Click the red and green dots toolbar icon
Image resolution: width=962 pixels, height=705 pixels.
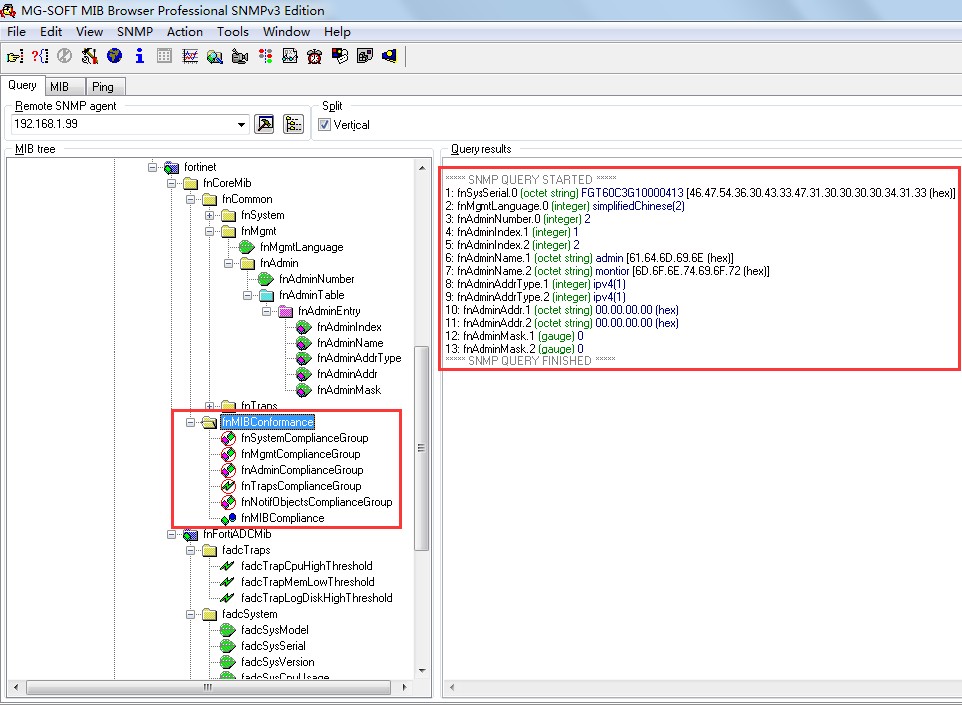click(265, 56)
